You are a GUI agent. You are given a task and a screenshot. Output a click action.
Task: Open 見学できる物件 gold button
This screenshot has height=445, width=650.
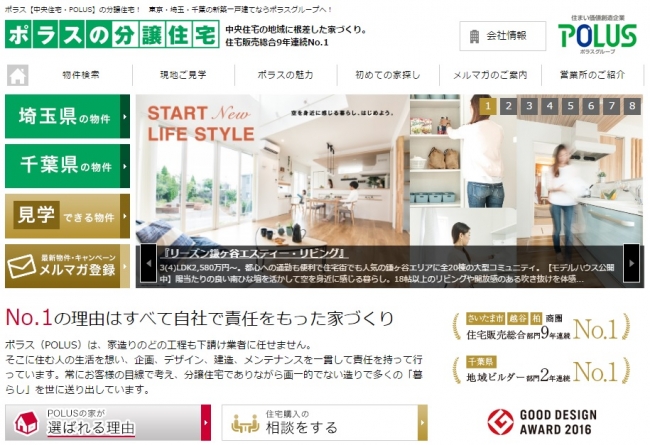[x=68, y=216]
